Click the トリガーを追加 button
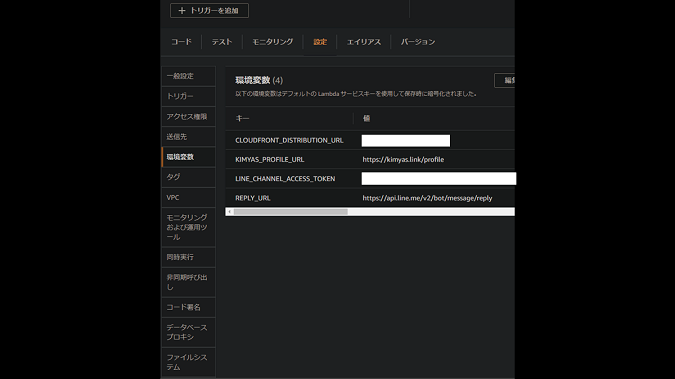Screen dimensions: 675x379 209,10
